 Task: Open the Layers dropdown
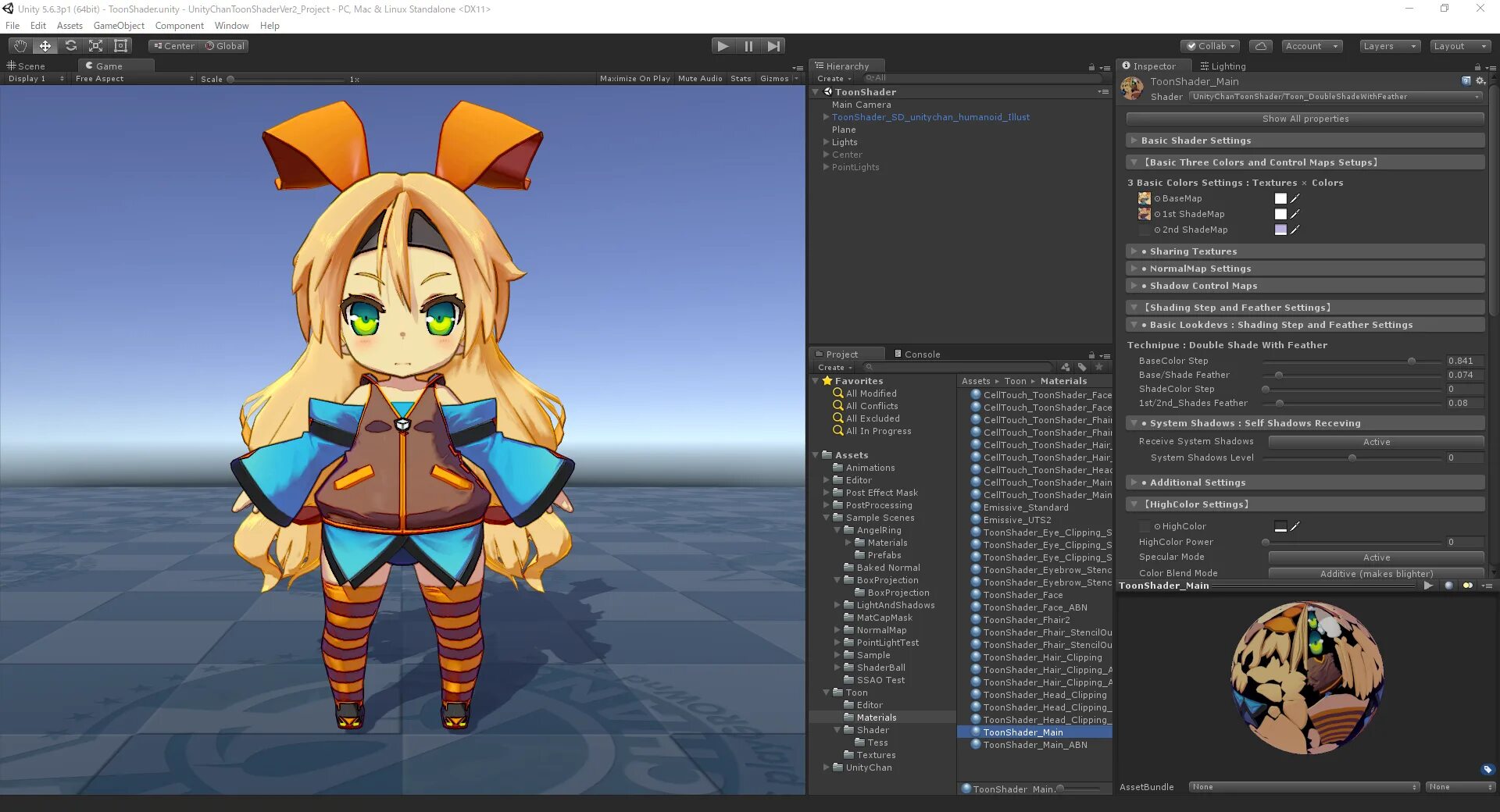click(1389, 46)
